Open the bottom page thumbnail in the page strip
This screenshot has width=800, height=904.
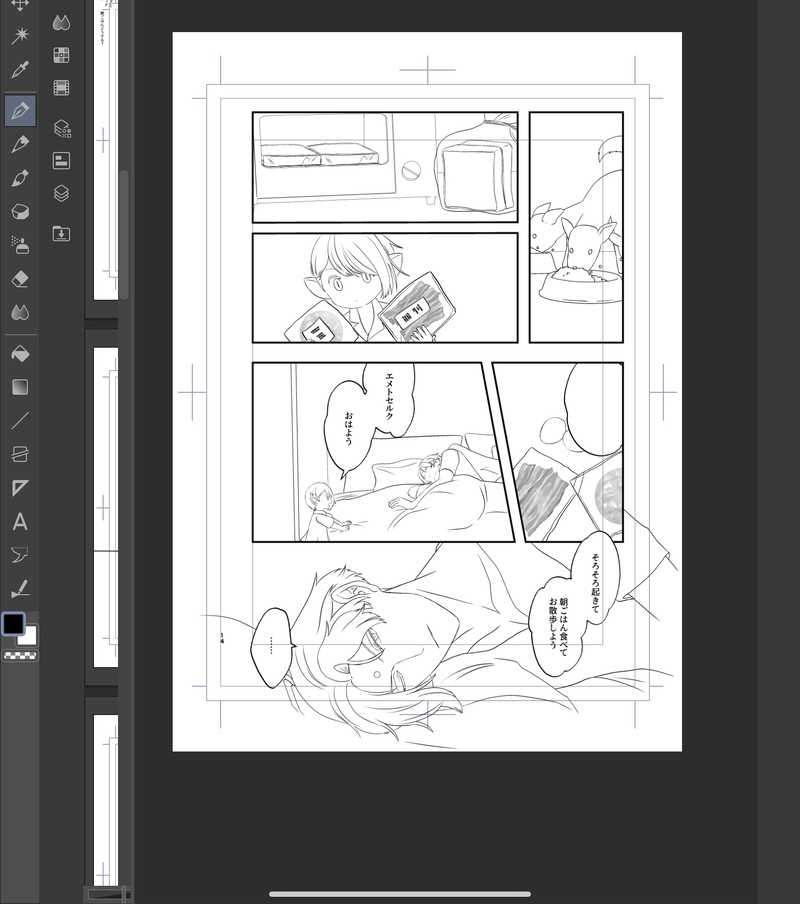pyautogui.click(x=106, y=801)
